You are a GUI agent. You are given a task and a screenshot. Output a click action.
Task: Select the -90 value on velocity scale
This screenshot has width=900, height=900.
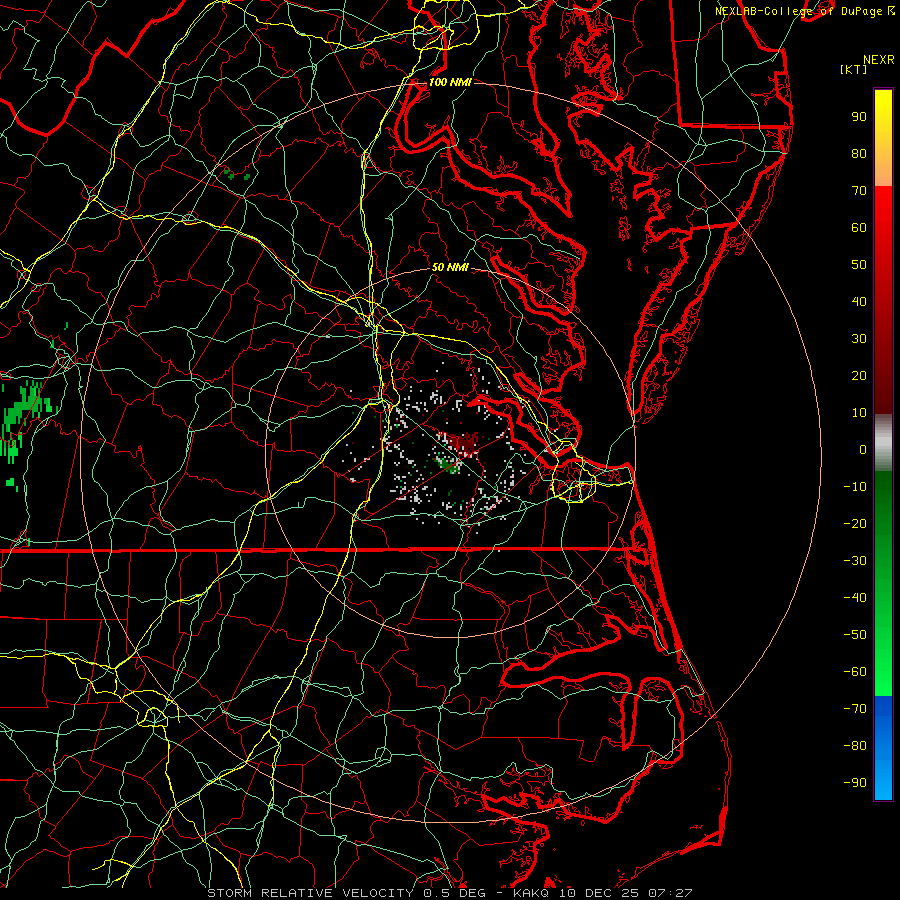pyautogui.click(x=855, y=783)
